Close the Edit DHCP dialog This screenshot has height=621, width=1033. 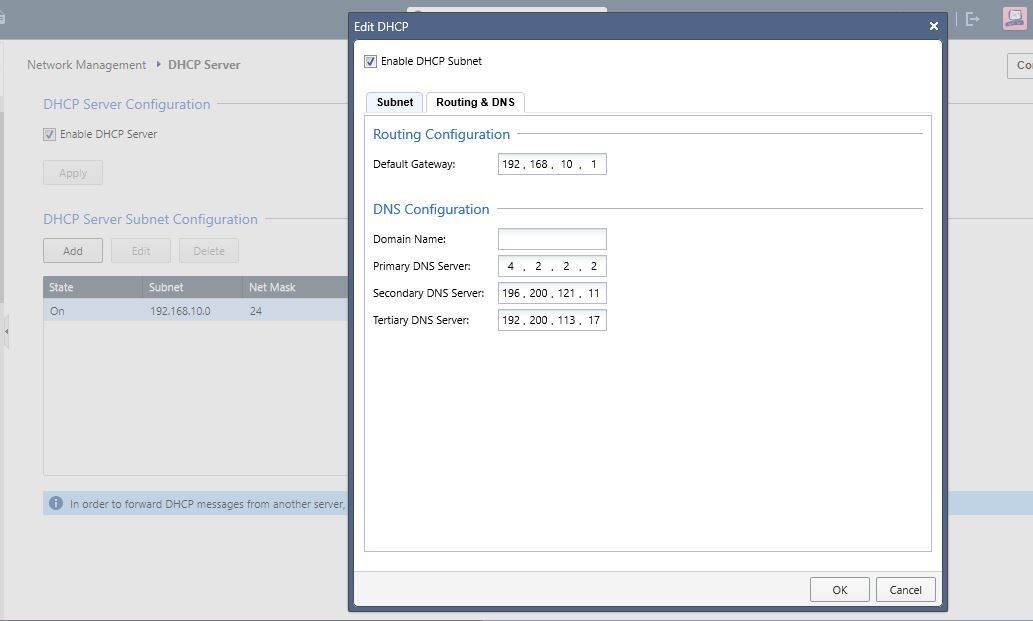(933, 26)
